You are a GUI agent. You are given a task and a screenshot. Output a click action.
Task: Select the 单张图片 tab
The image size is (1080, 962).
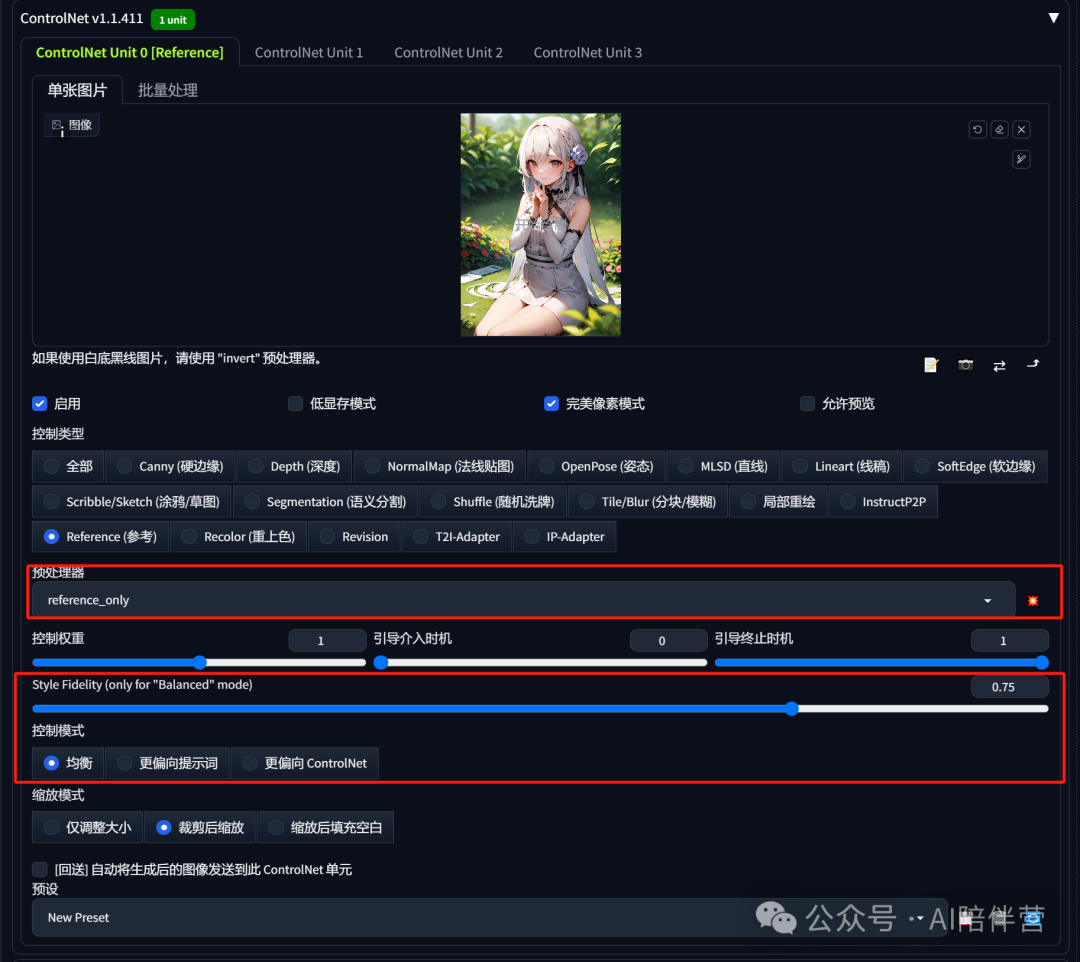click(77, 90)
